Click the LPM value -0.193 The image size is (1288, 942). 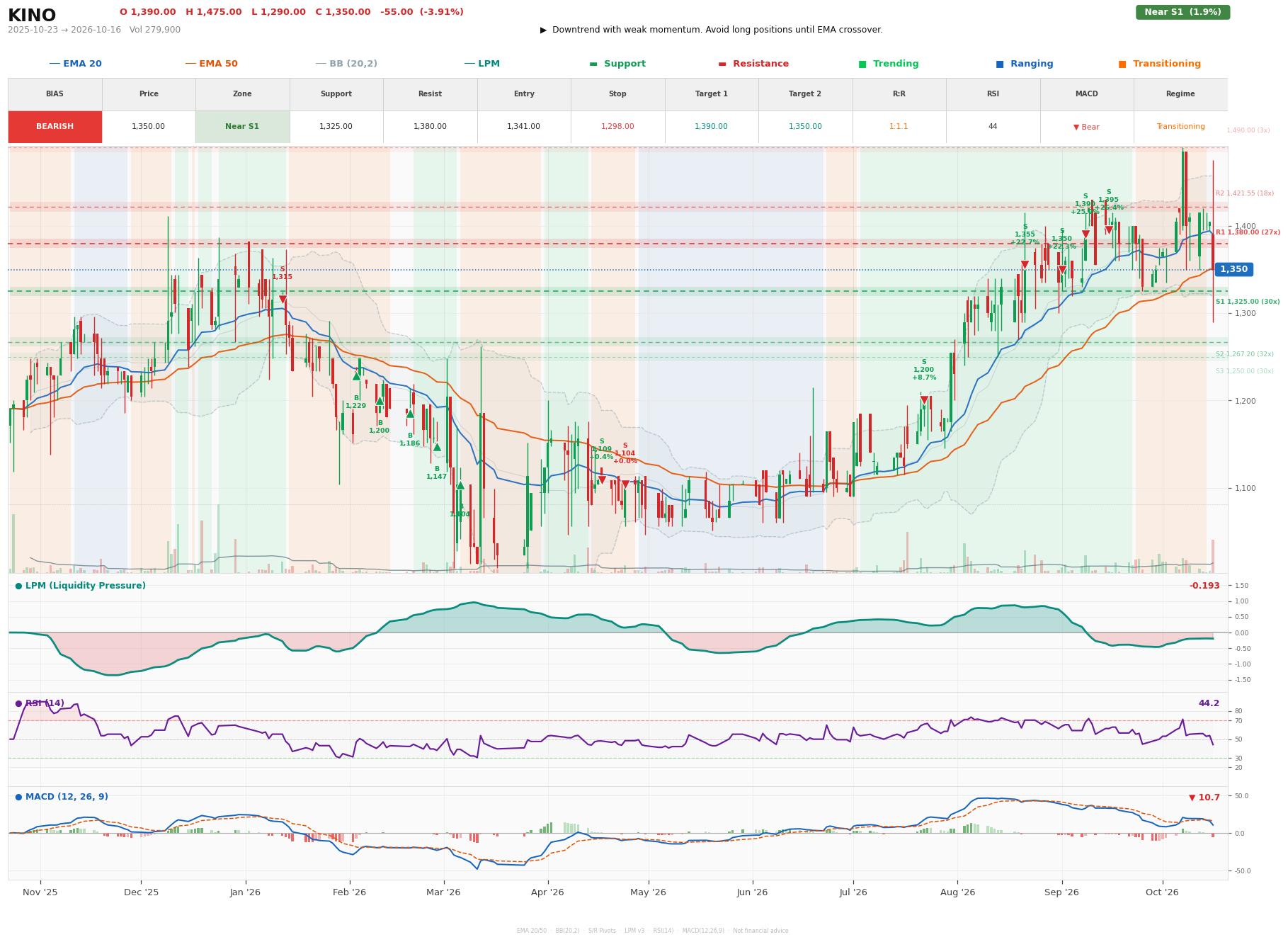1204,586
